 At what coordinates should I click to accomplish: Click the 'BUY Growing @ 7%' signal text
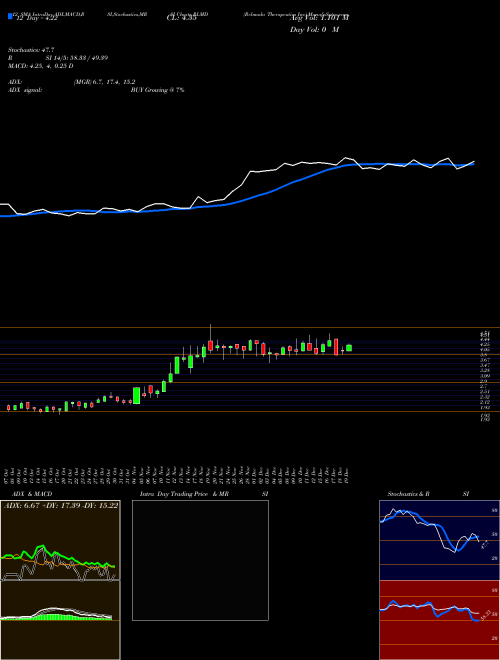tap(157, 90)
